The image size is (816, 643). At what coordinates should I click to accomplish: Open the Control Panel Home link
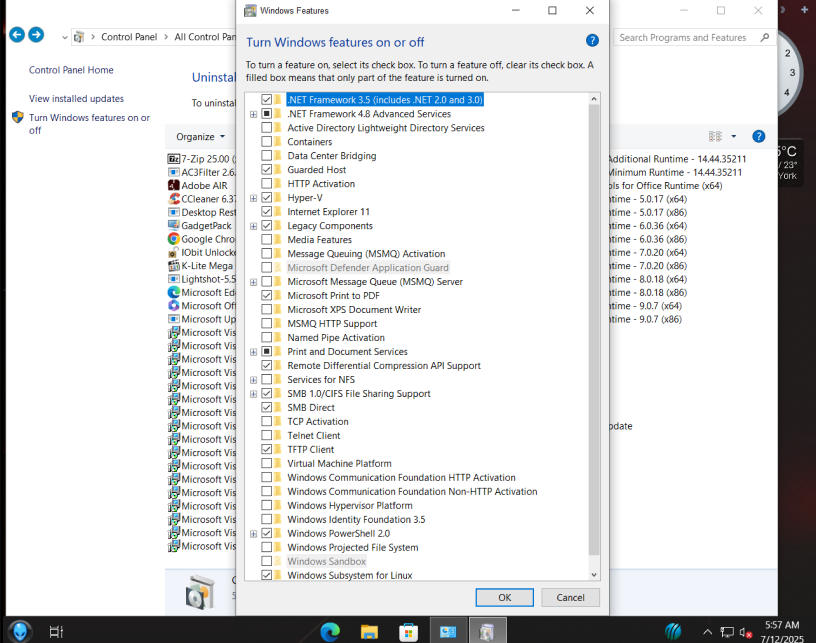point(71,70)
